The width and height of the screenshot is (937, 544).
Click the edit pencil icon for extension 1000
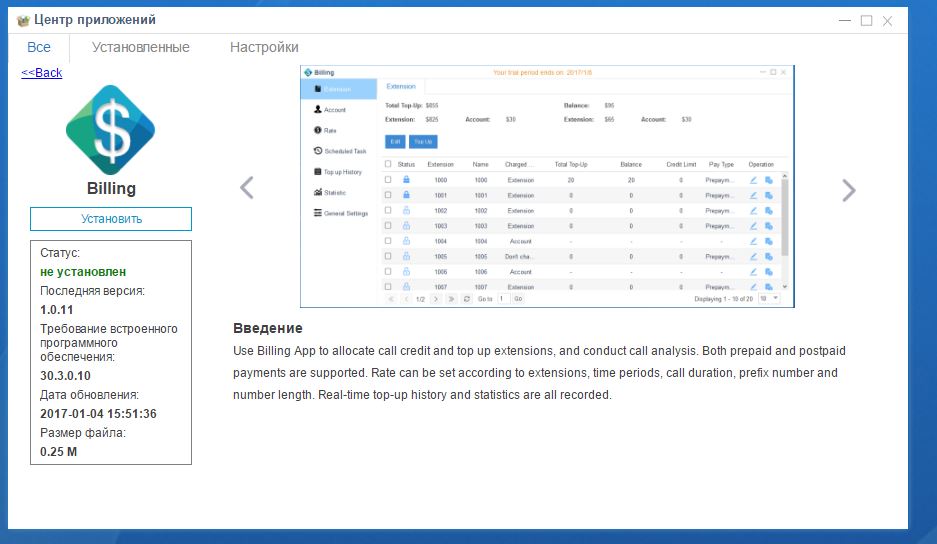click(x=753, y=180)
